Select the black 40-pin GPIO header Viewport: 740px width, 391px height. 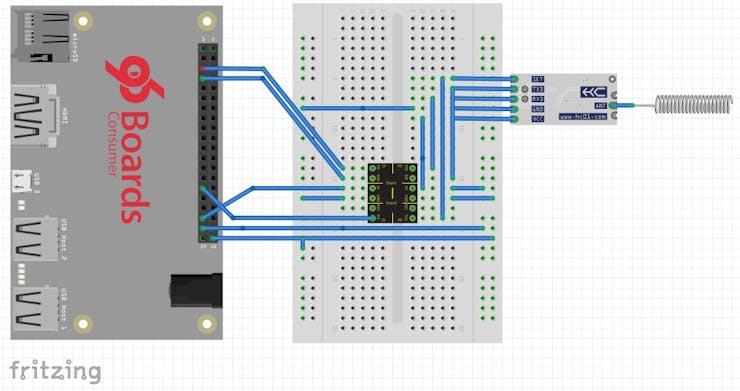(x=208, y=143)
